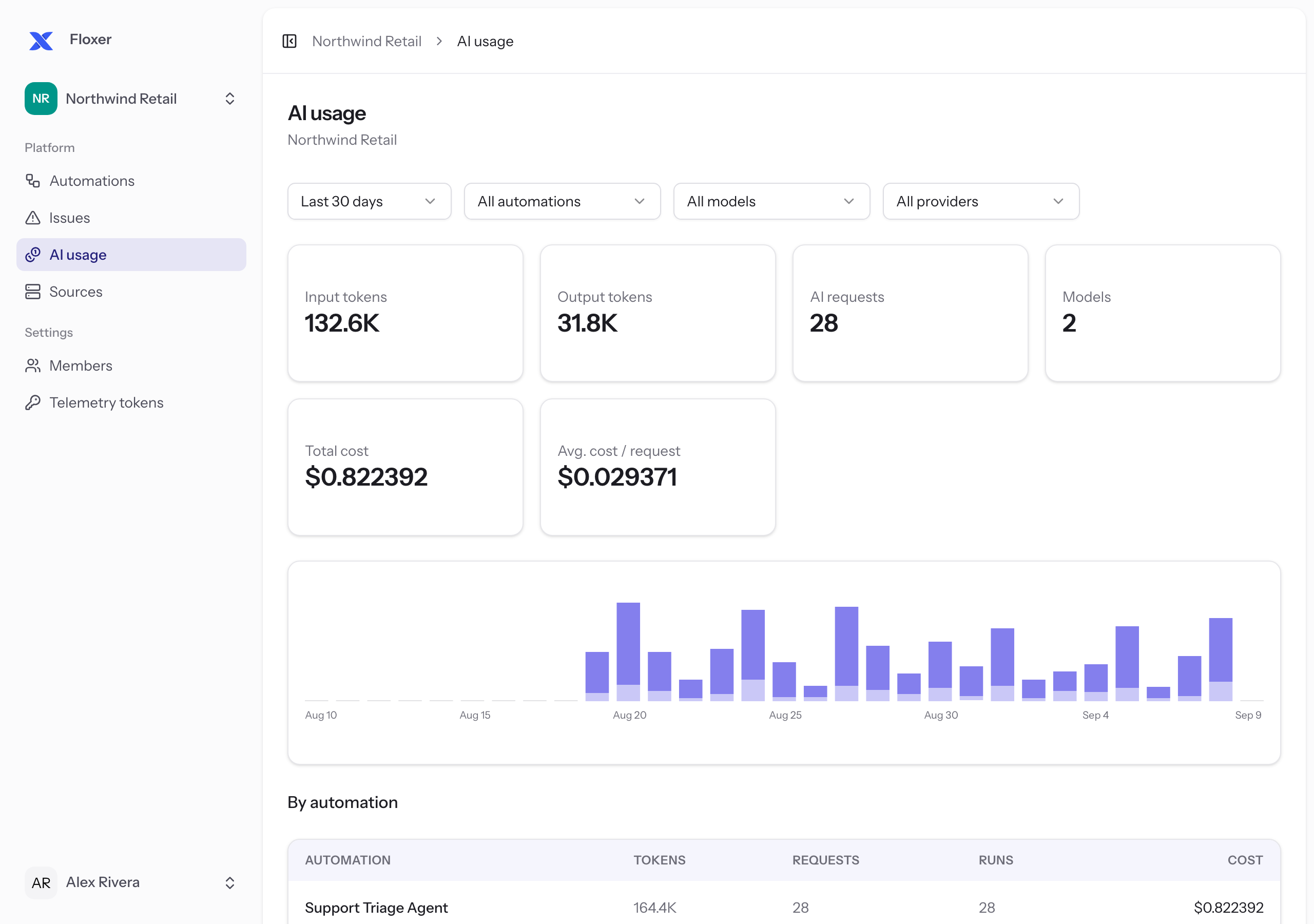Click the Members people icon
This screenshot has height=924, width=1314.
pos(33,366)
